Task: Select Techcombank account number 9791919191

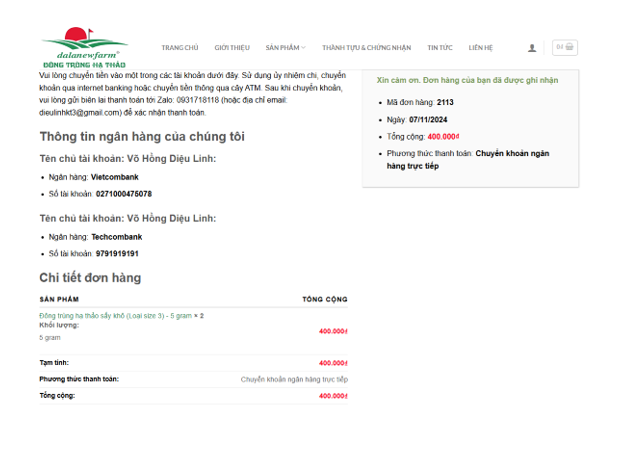Action: click(117, 254)
